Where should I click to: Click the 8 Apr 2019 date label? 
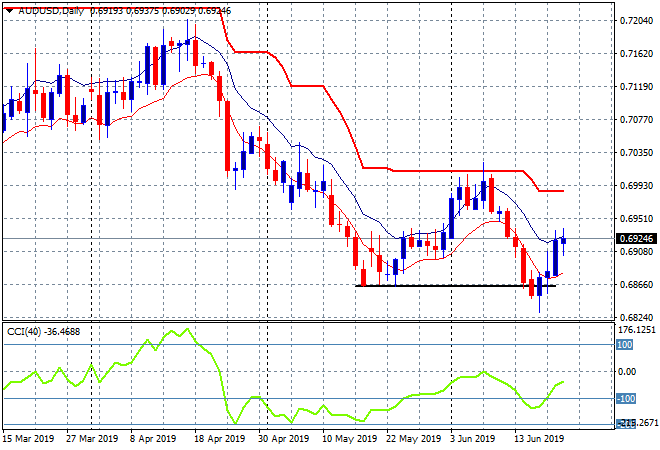[153, 439]
